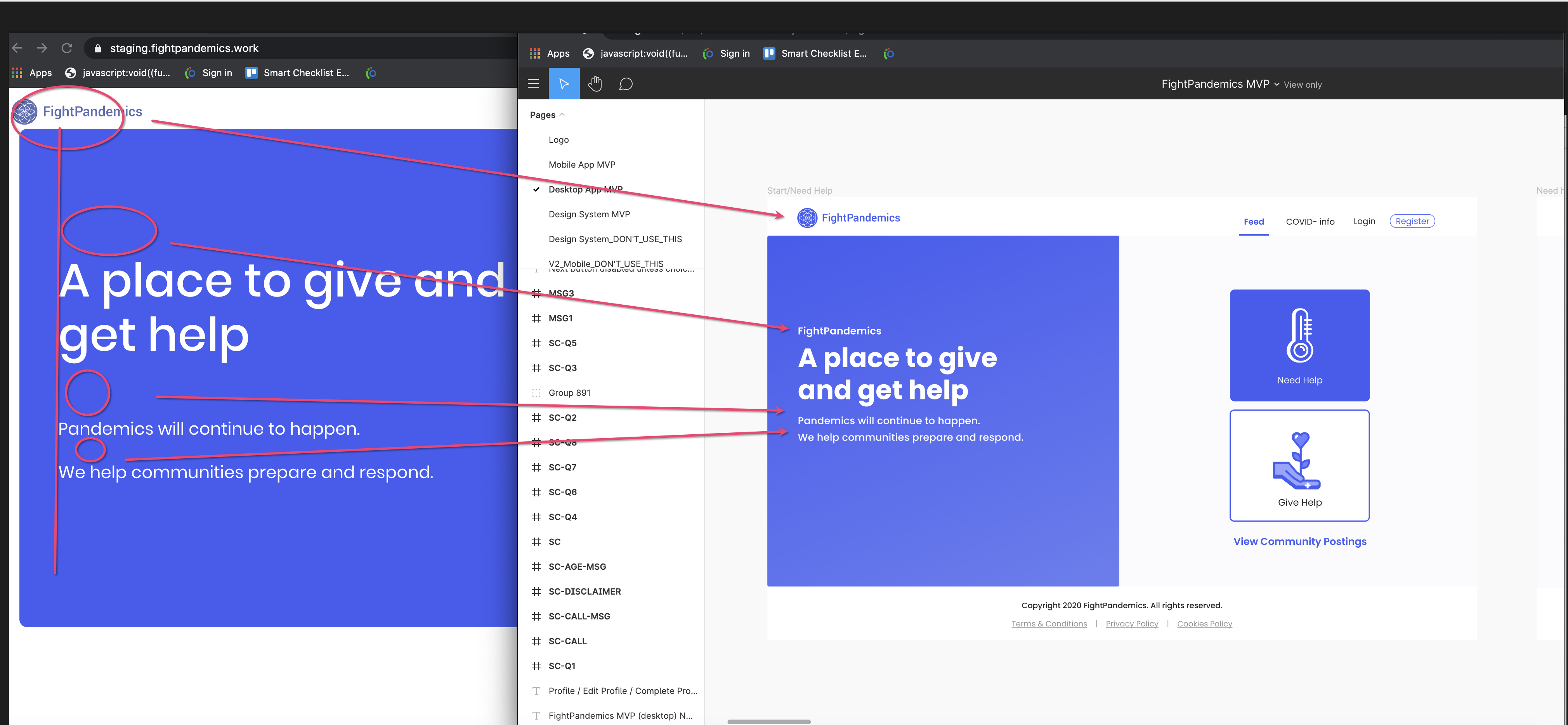Click the Feed tab in the design

[x=1253, y=222]
